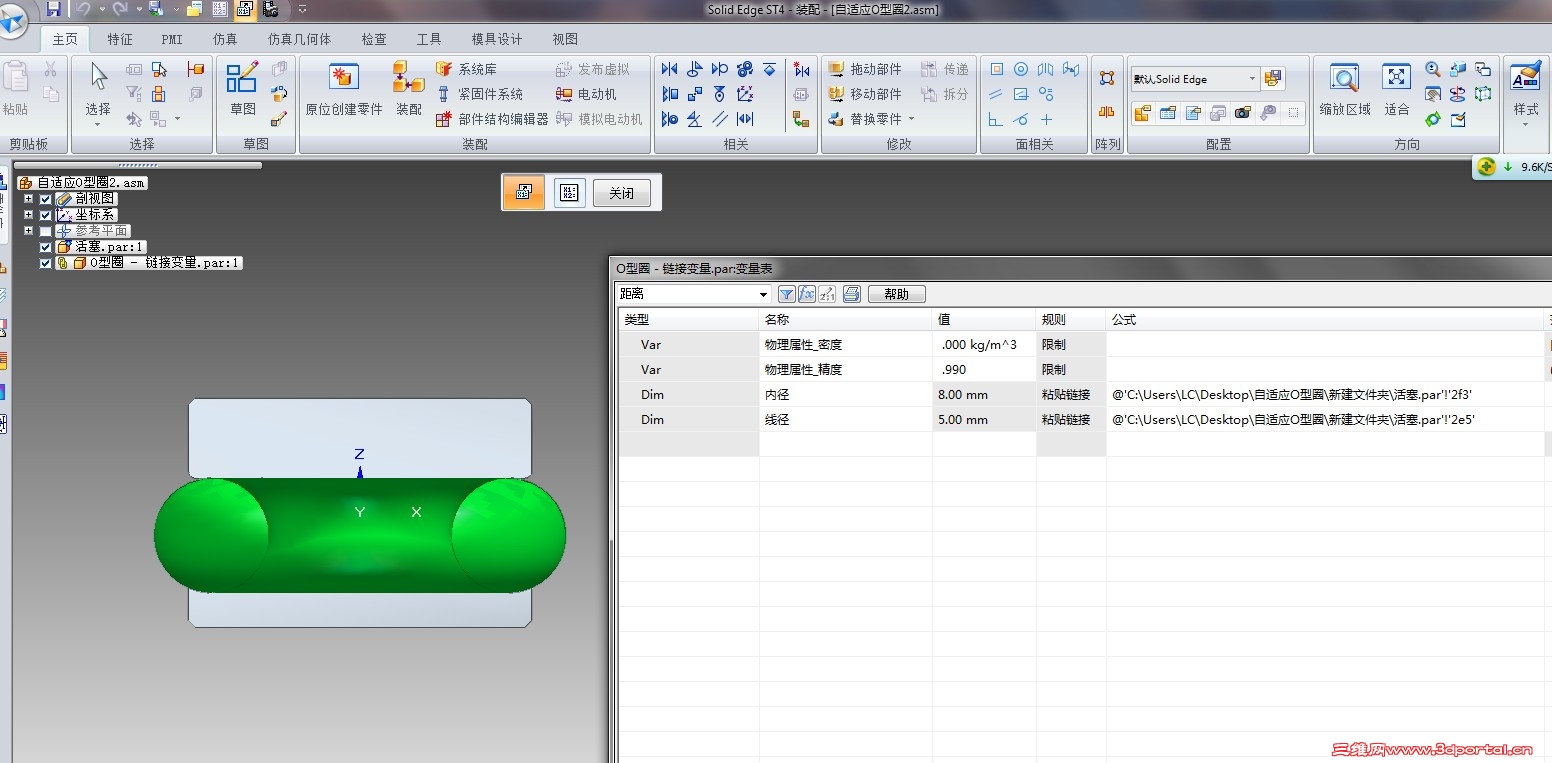Switch to the 工具 ribbon tab

[429, 39]
